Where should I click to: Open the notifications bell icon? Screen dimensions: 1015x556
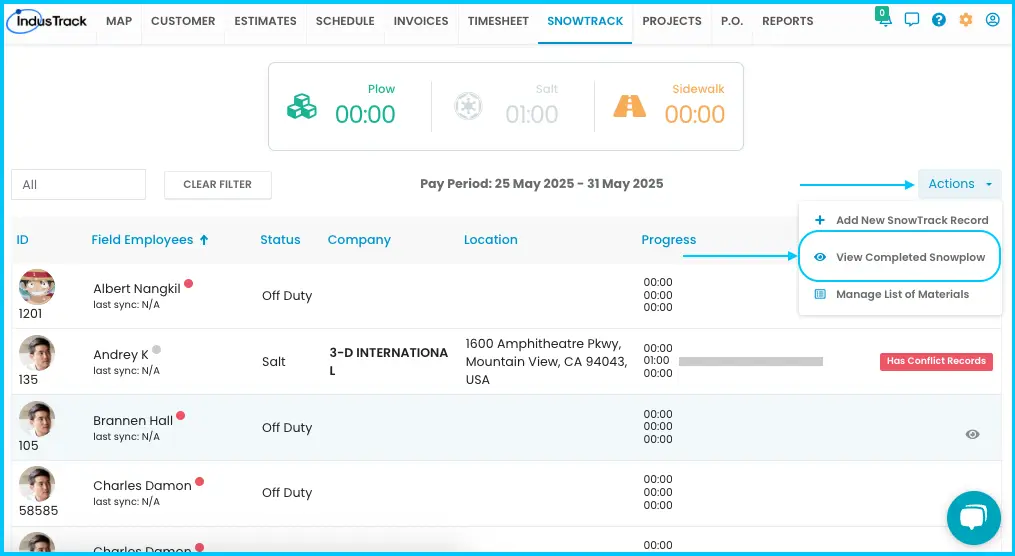[884, 19]
